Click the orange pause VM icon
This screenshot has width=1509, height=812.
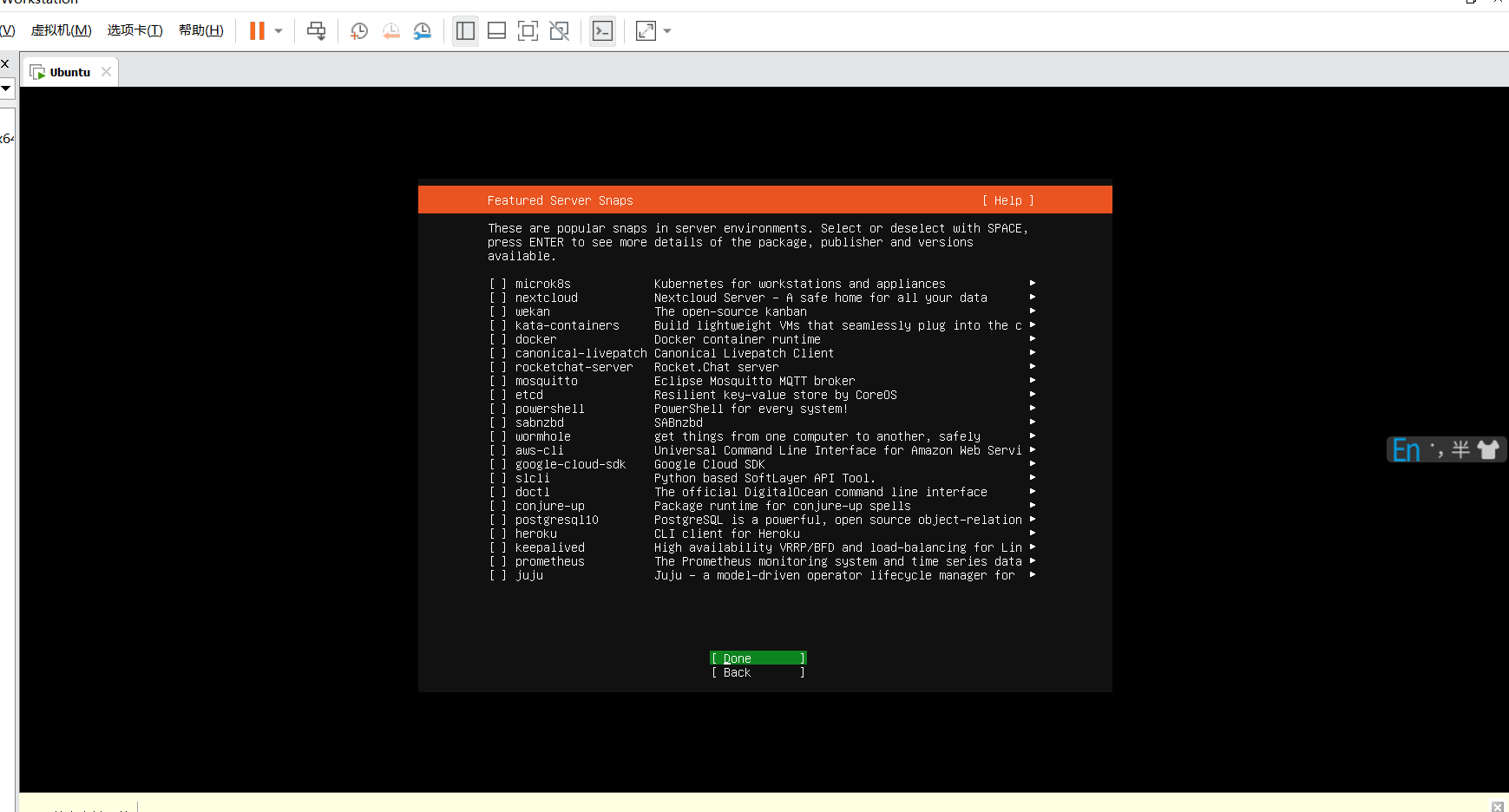[x=257, y=31]
